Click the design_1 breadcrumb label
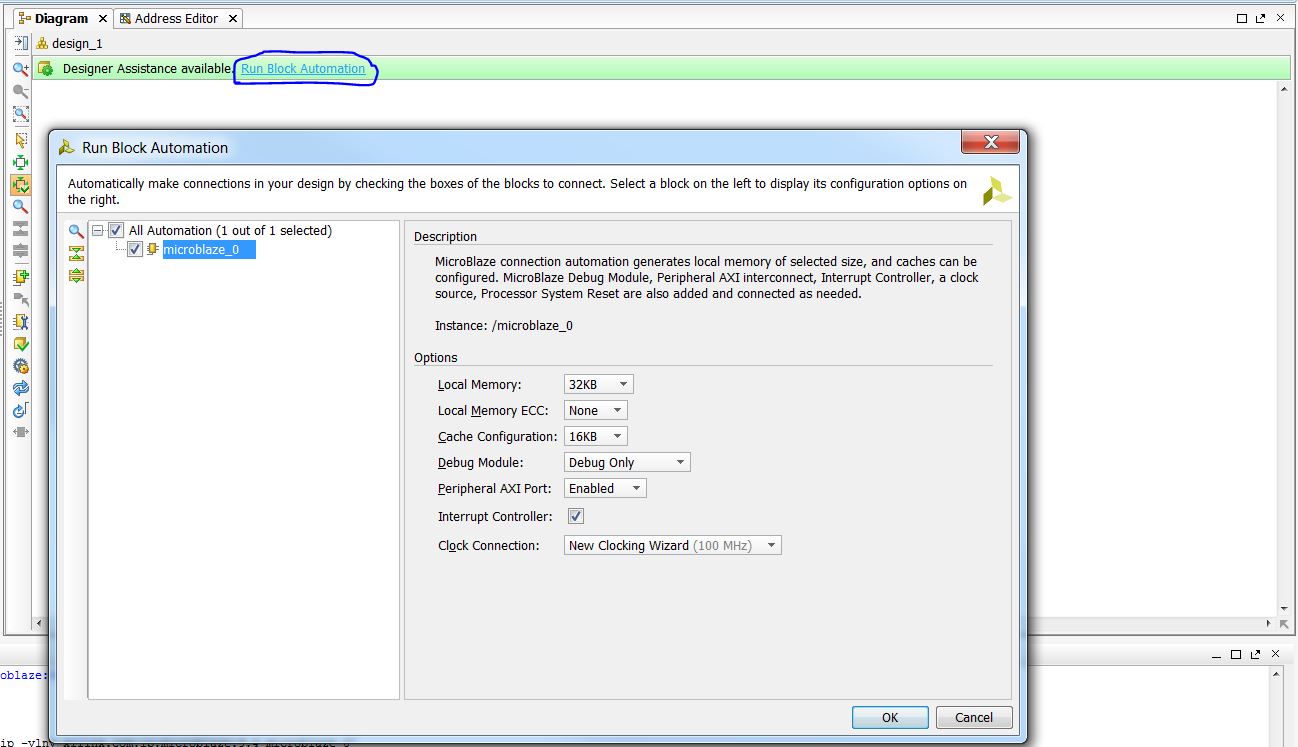 coord(77,43)
